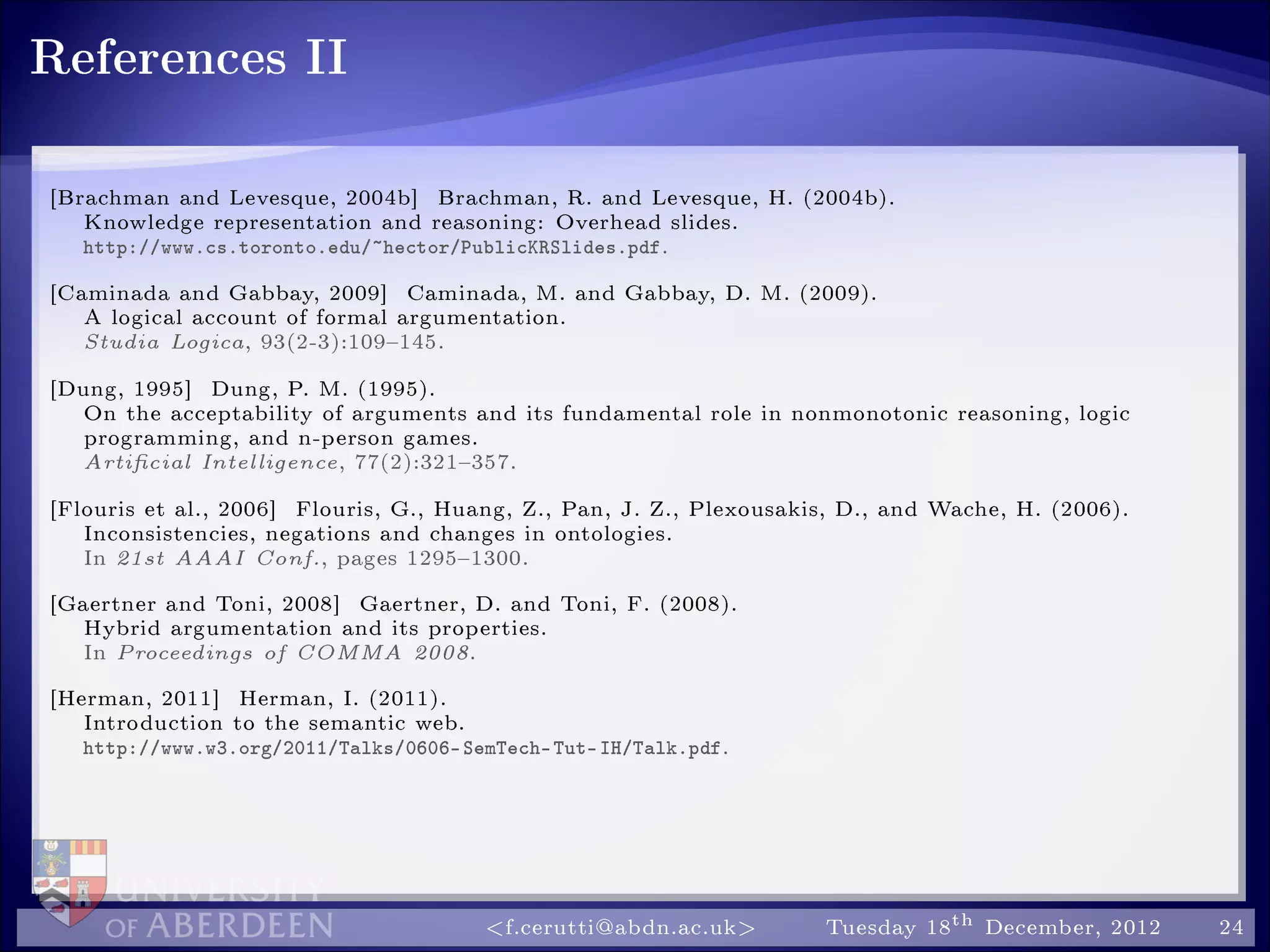Image resolution: width=1270 pixels, height=952 pixels.
Task: Click the 'OF ABERDEEN' wordmark in the footer
Action: click(x=220, y=927)
